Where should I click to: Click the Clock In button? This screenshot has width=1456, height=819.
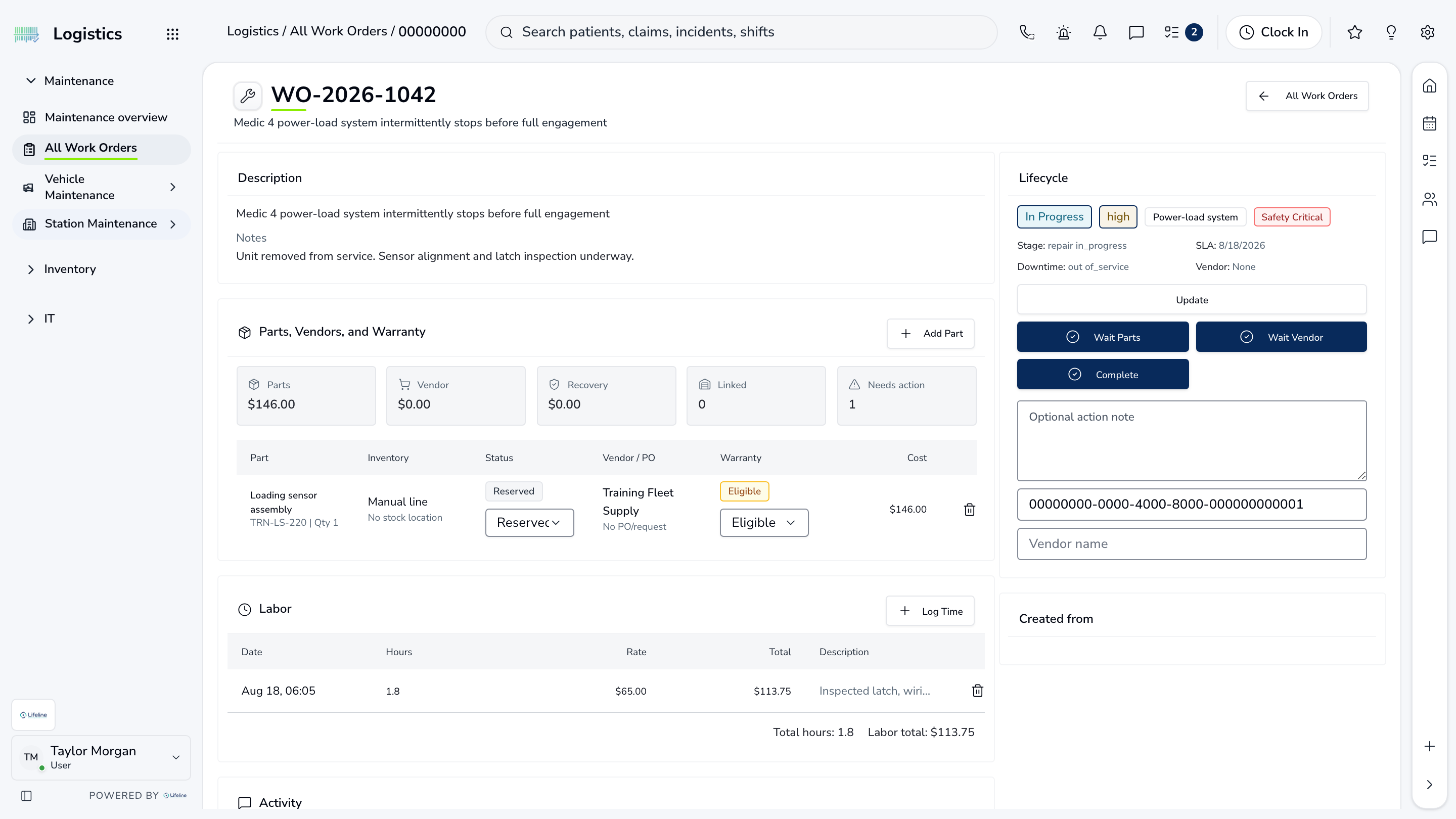(x=1273, y=32)
